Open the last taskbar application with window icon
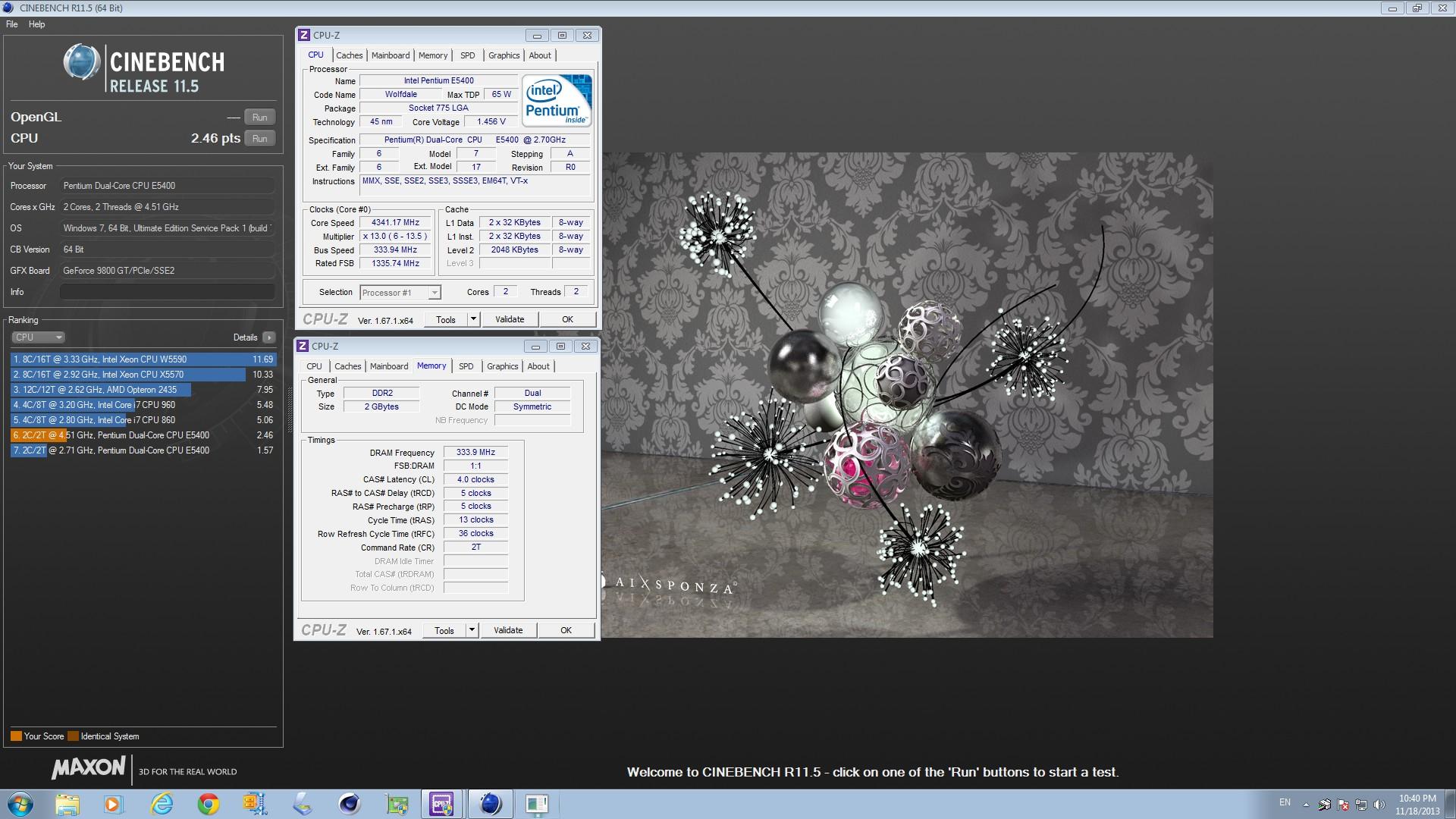The height and width of the screenshot is (819, 1456). (537, 804)
